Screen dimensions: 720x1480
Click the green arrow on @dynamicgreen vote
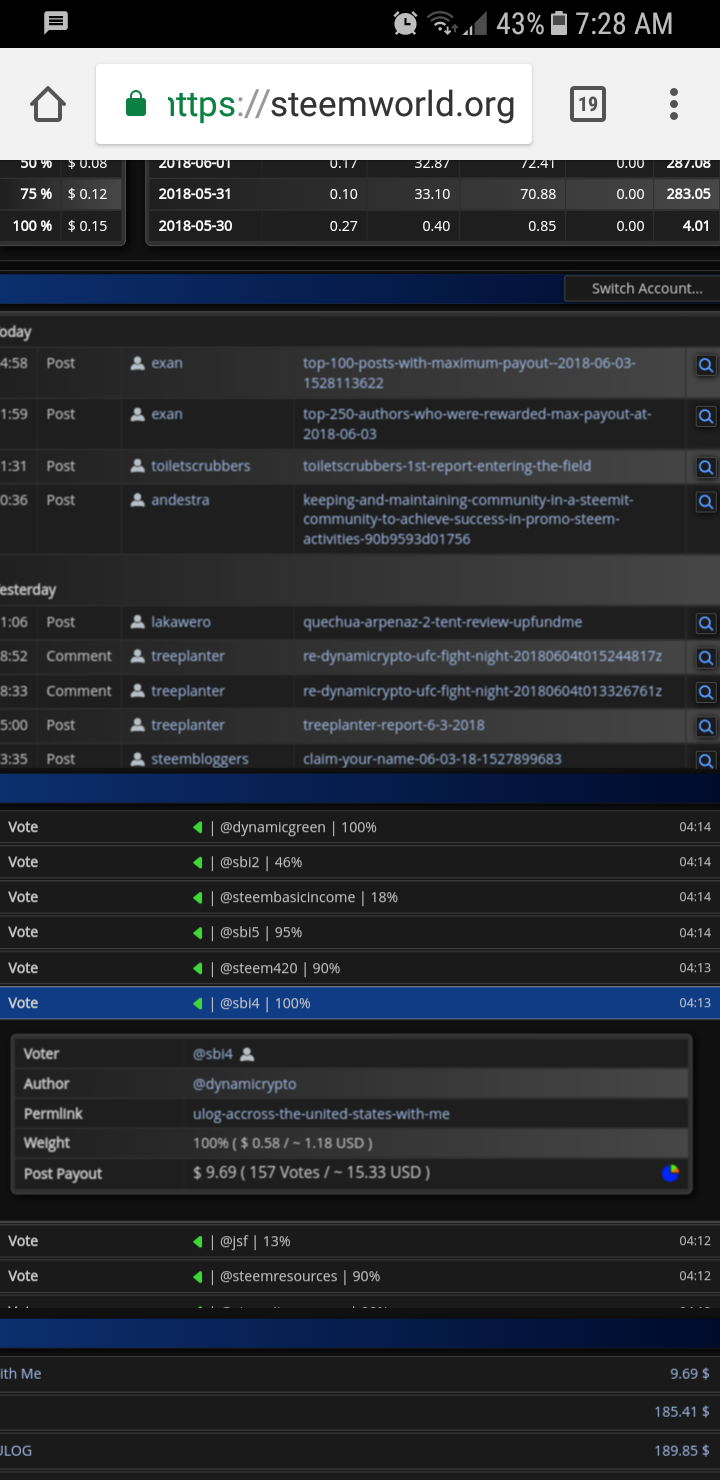(198, 827)
